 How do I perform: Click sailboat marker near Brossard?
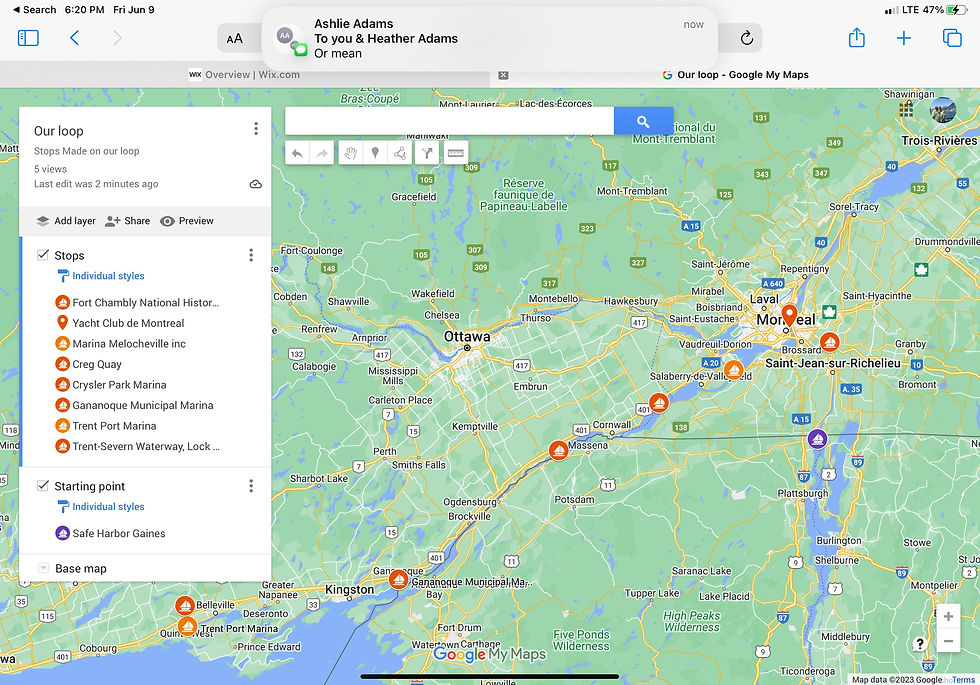(x=829, y=342)
